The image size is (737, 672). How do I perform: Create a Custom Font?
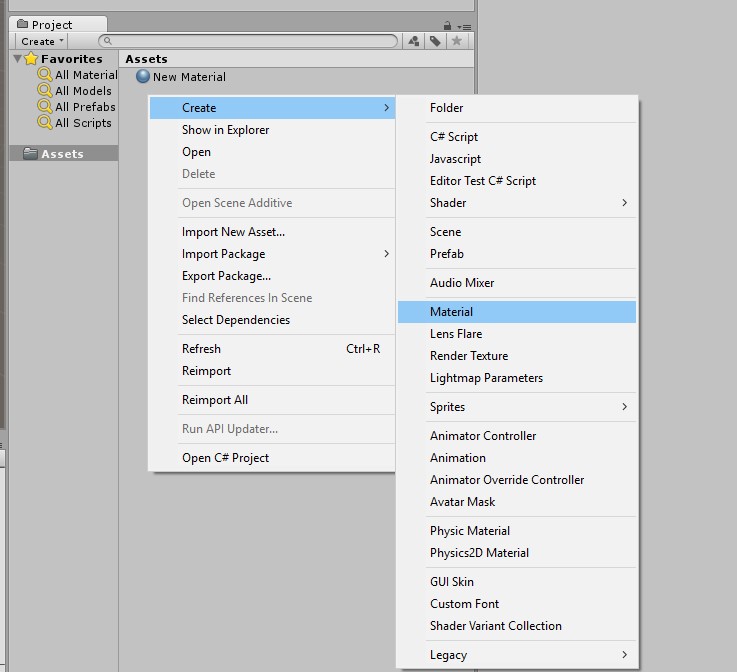click(x=517, y=604)
